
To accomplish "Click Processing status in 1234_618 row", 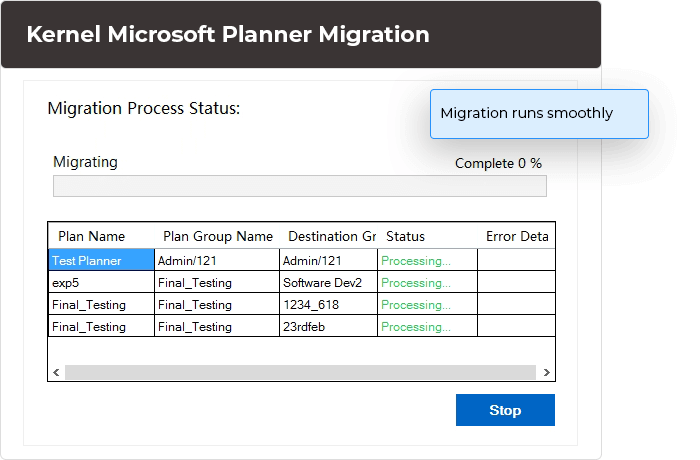I will (428, 304).
